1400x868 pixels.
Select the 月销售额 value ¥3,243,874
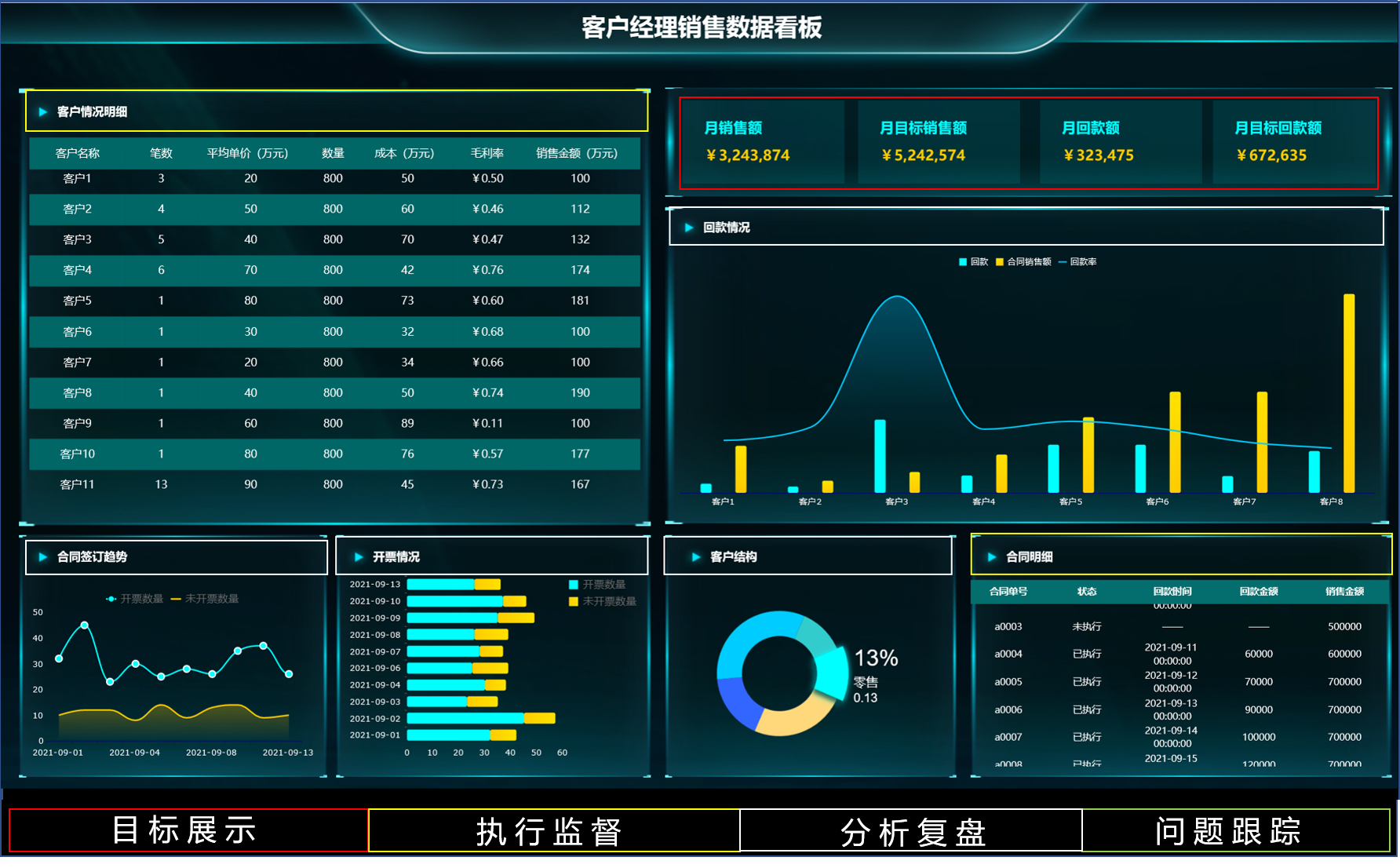748,155
